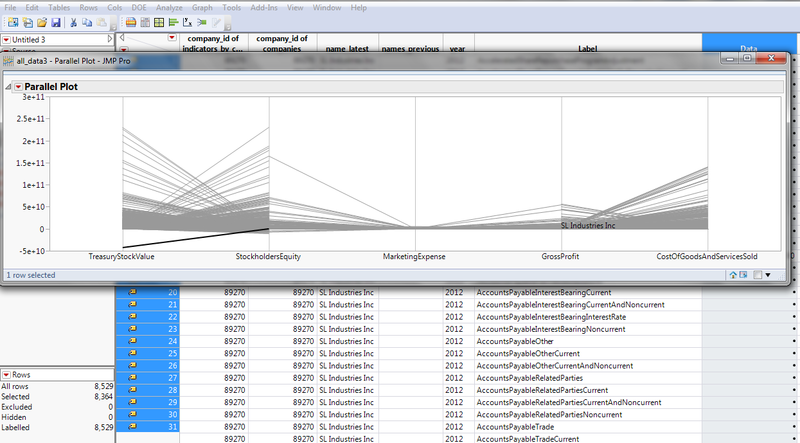This screenshot has width=800, height=443.
Task: Open the Untitled 3 red triangle menu
Action: click(x=6, y=40)
